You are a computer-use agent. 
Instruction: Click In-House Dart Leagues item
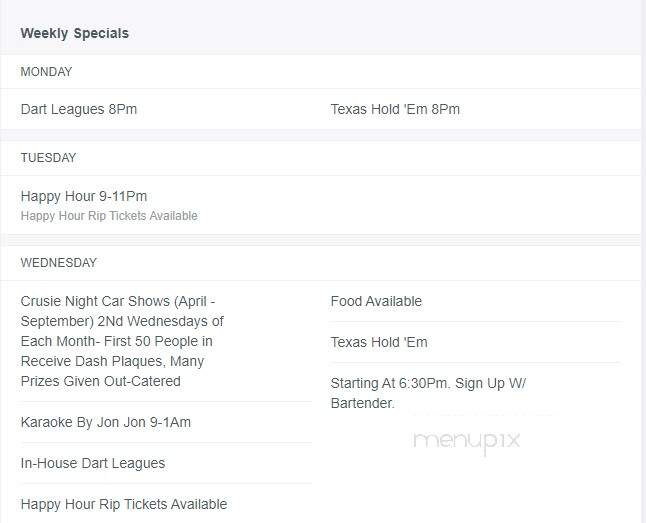93,463
